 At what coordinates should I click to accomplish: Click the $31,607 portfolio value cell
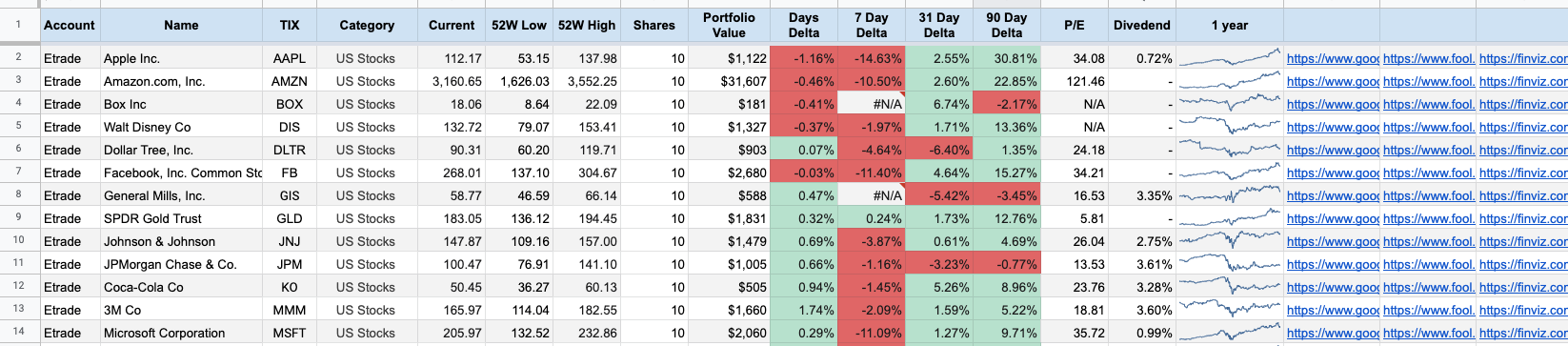pos(729,81)
